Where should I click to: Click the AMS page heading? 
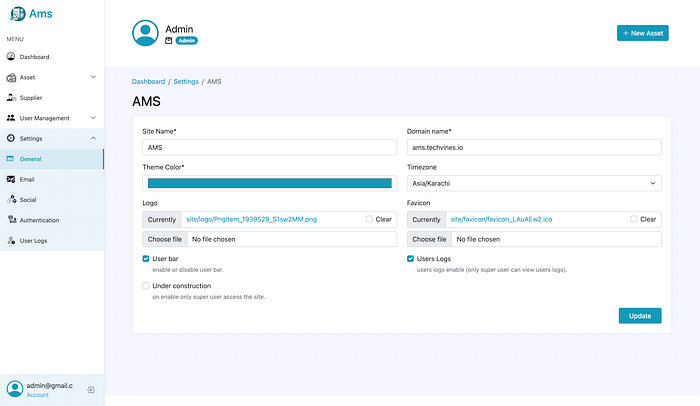point(146,101)
